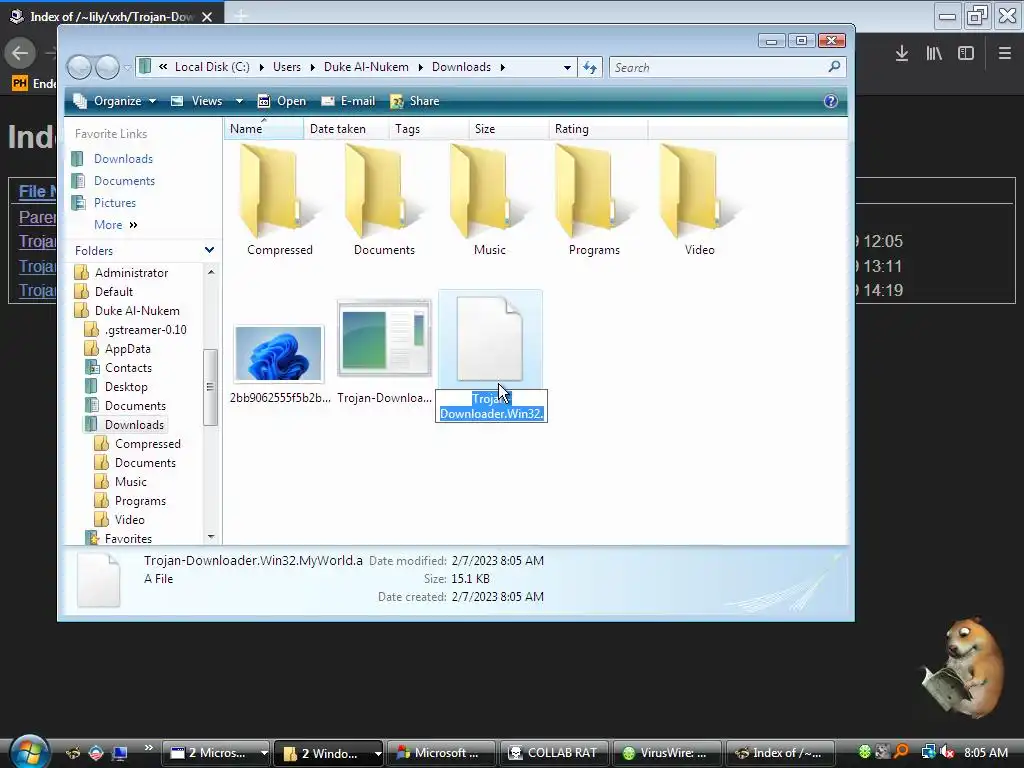Image resolution: width=1024 pixels, height=768 pixels.
Task: Open the address bar history dropdown
Action: 567,67
